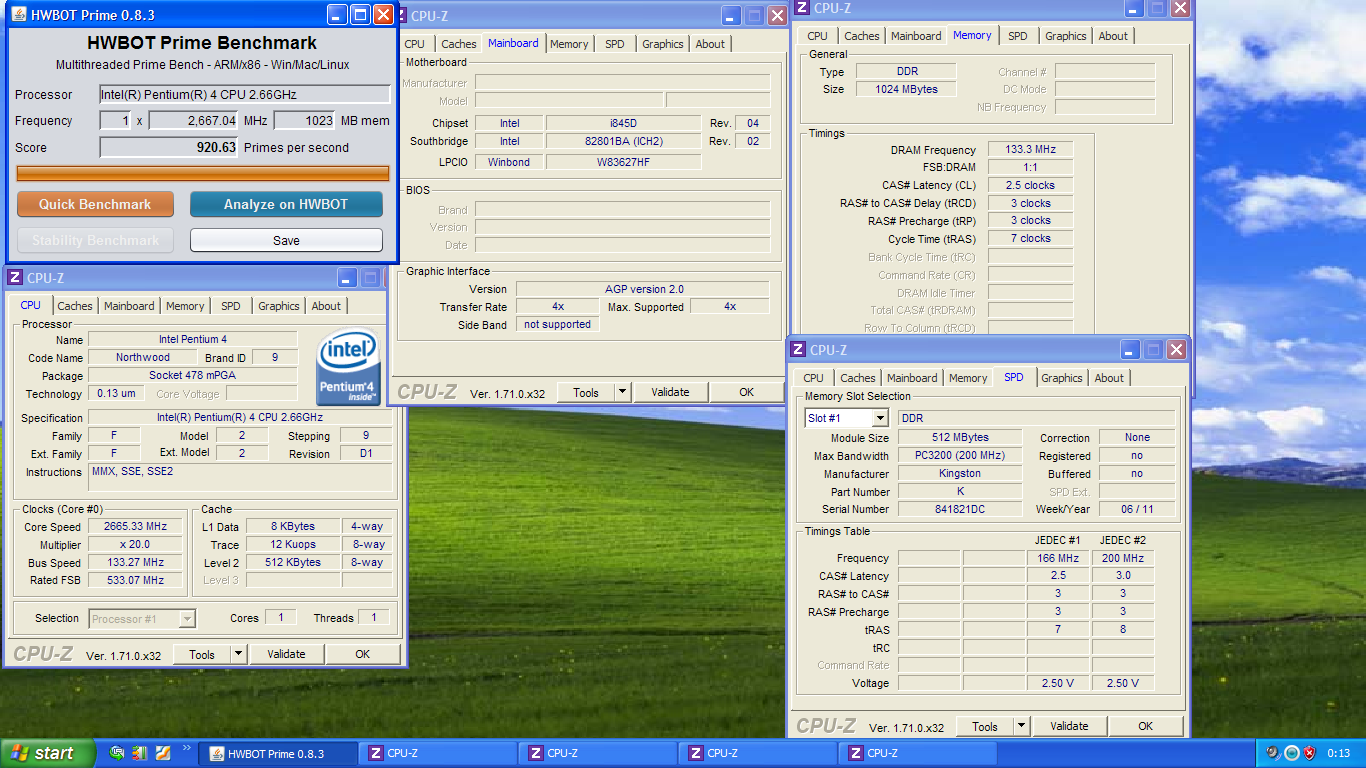This screenshot has height=768, width=1366.
Task: Open the Windows XP start menu
Action: click(48, 753)
